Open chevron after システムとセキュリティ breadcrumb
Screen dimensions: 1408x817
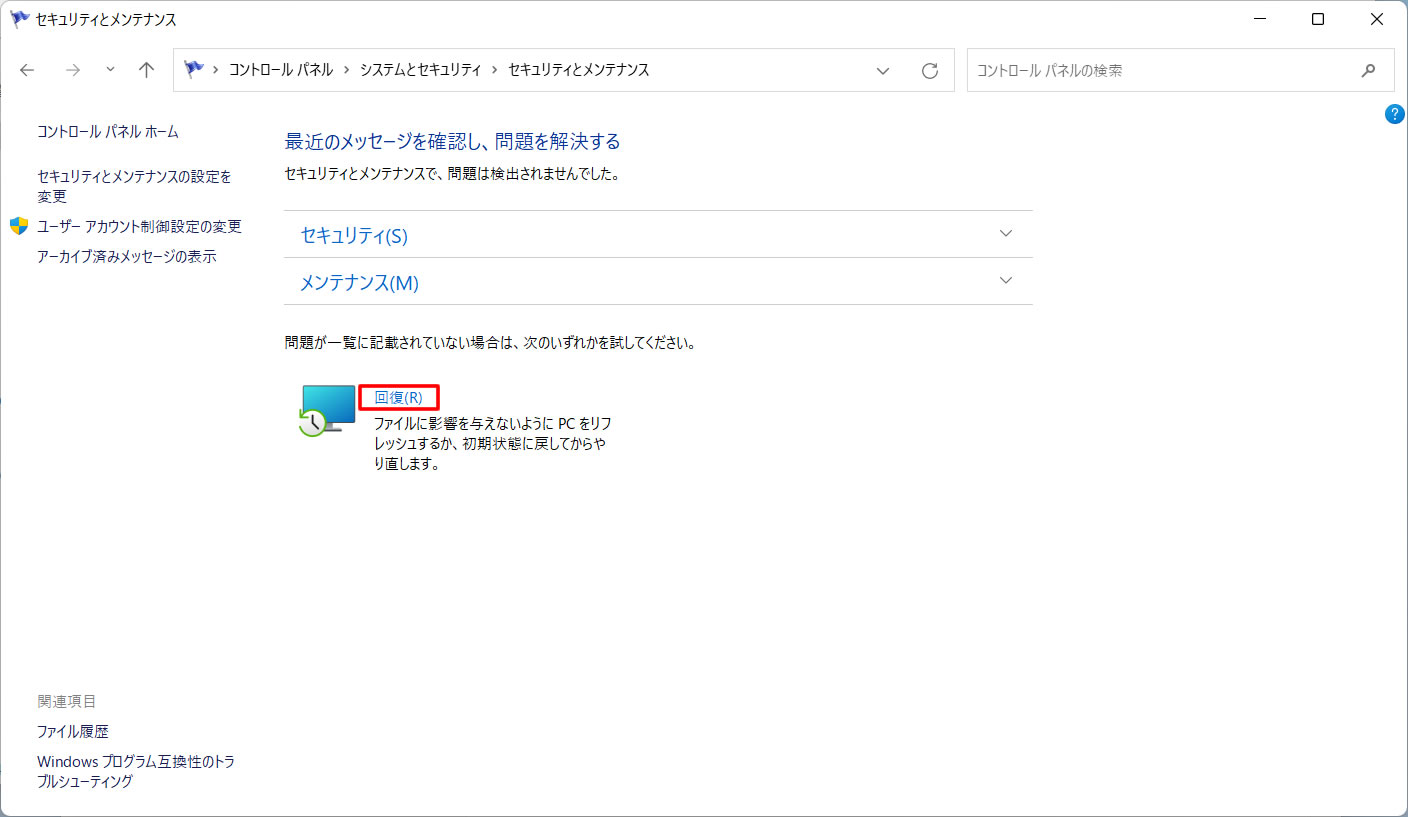tap(494, 70)
